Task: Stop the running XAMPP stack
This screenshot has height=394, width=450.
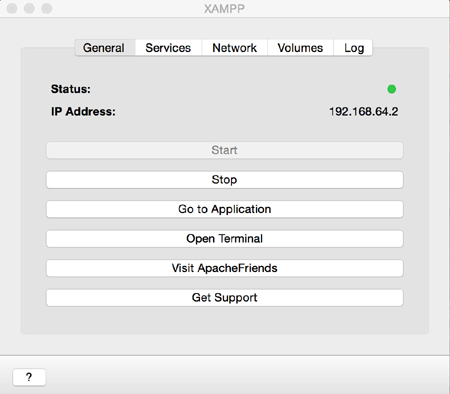Action: tap(225, 180)
